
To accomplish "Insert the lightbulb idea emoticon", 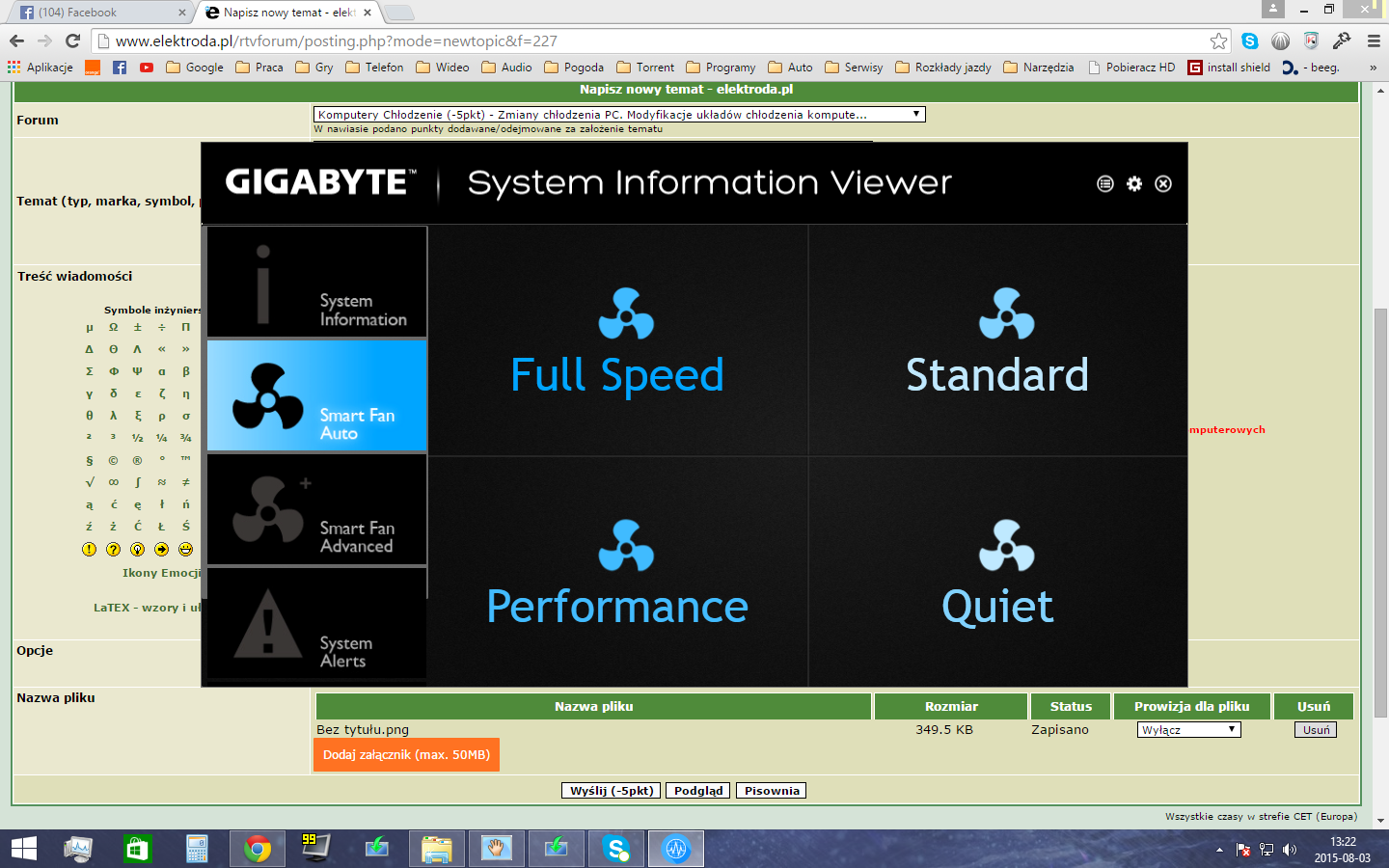I will [137, 549].
